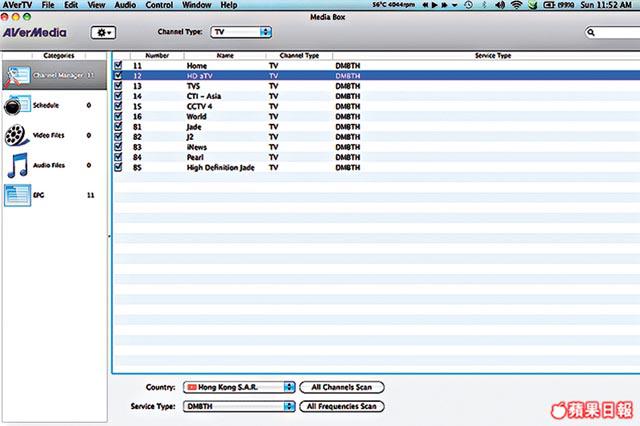Select the CCTV 4 channel name
Image resolution: width=640 pixels, height=426 pixels.
[199, 106]
